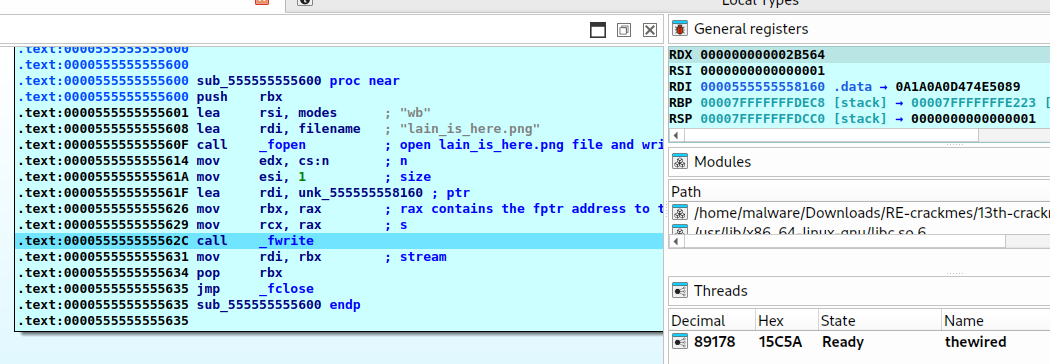Restore the disassembly view window
Image resolution: width=1050 pixels, height=364 pixels.
[x=623, y=30]
